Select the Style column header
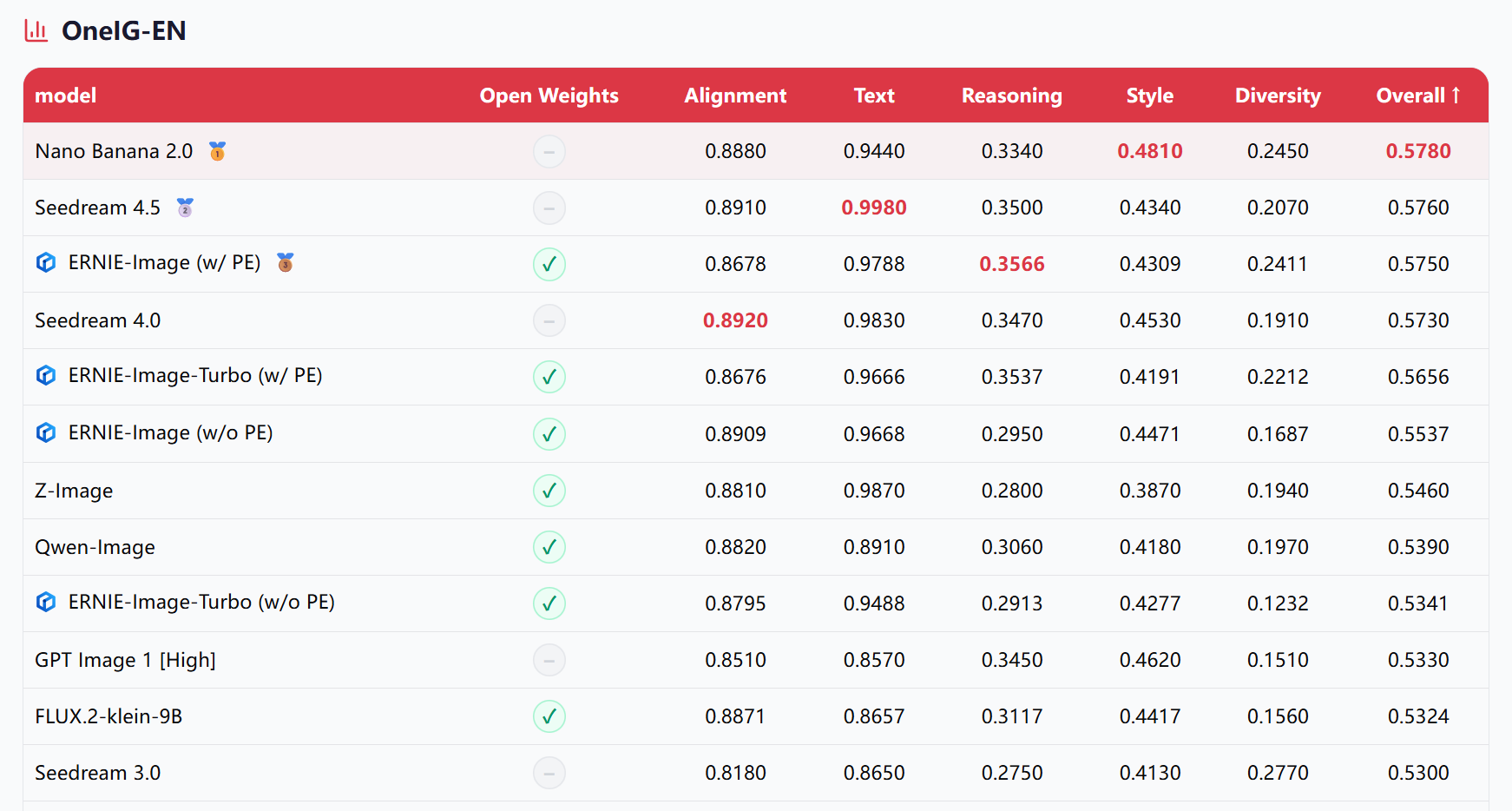Viewport: 1512px width, 811px height. [1149, 96]
